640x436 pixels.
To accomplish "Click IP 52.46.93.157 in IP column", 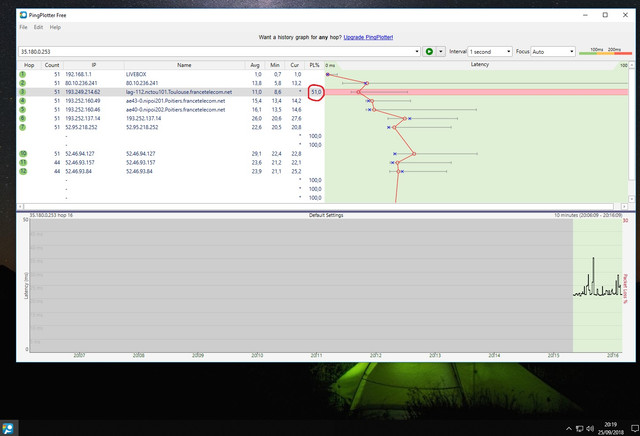I will tap(80, 162).
